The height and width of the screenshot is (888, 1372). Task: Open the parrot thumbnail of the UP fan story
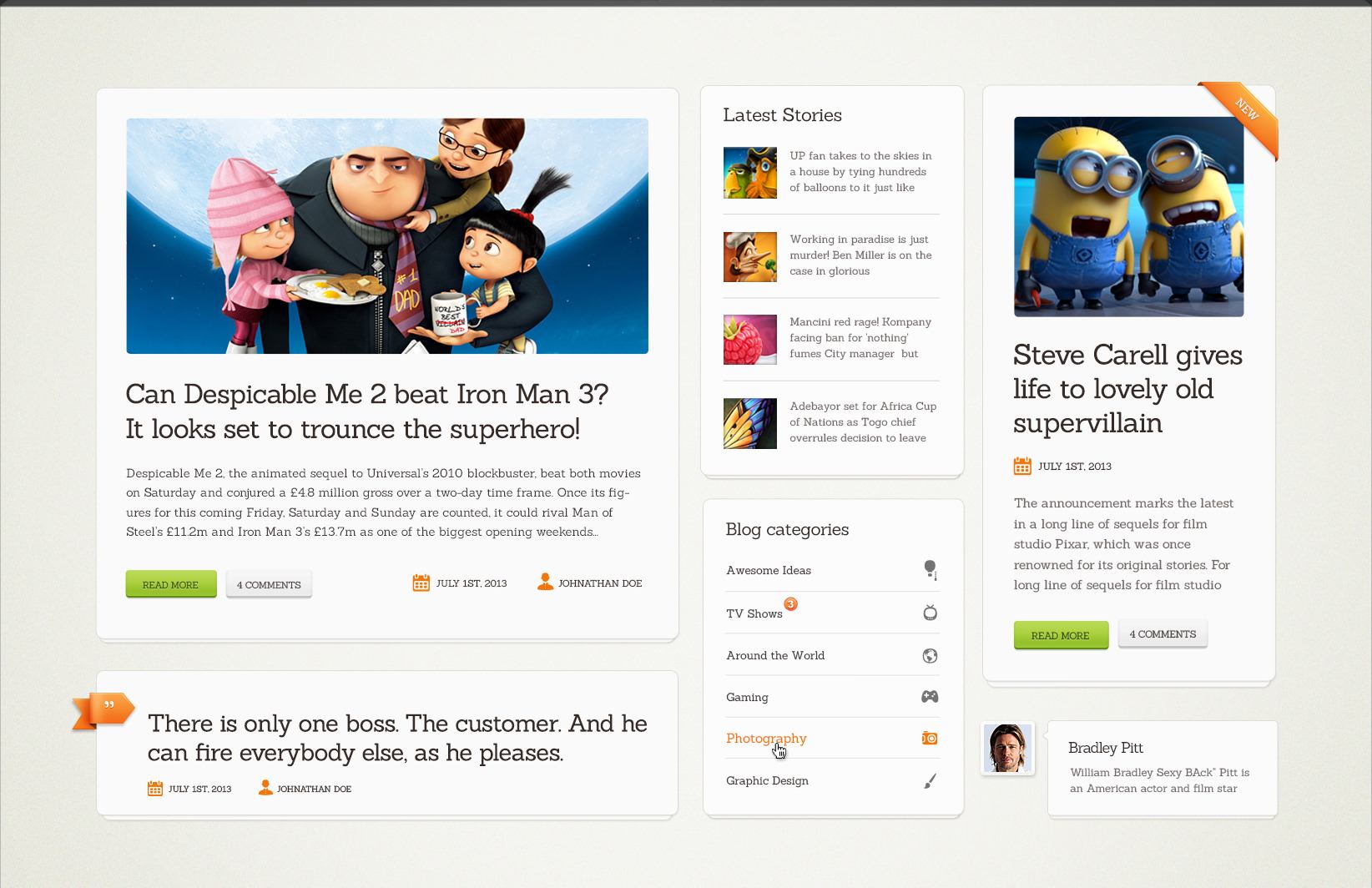(749, 173)
